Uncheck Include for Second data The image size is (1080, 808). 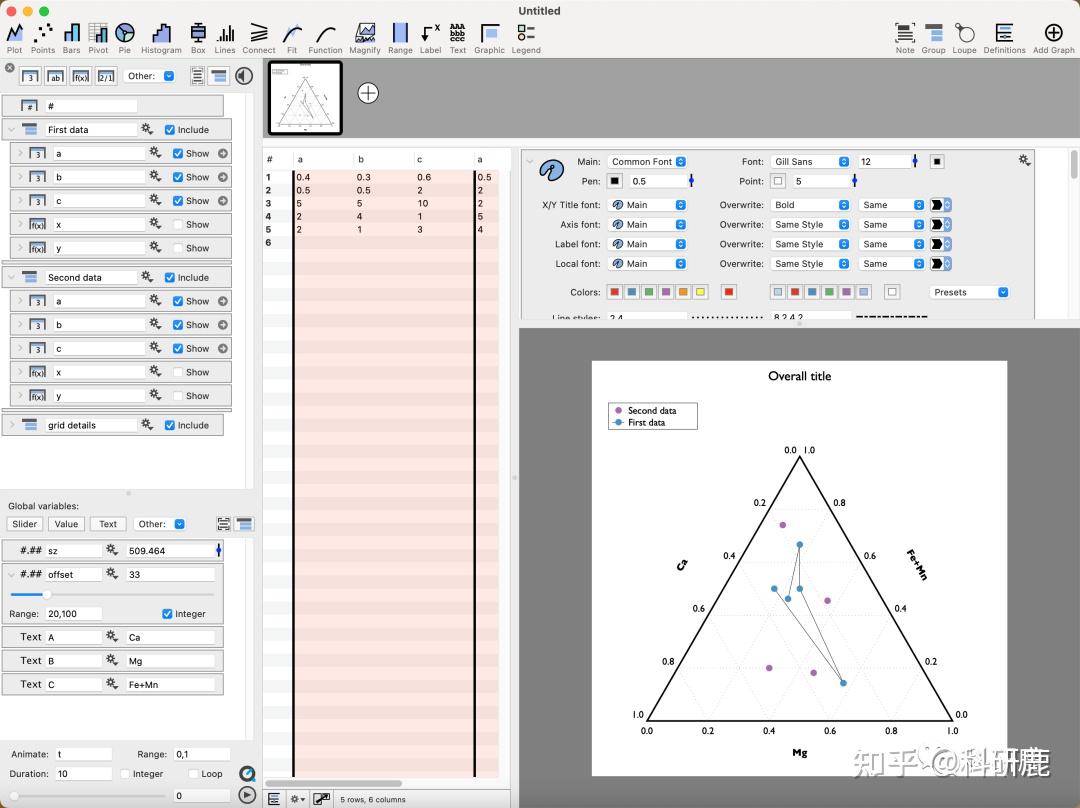click(x=171, y=276)
